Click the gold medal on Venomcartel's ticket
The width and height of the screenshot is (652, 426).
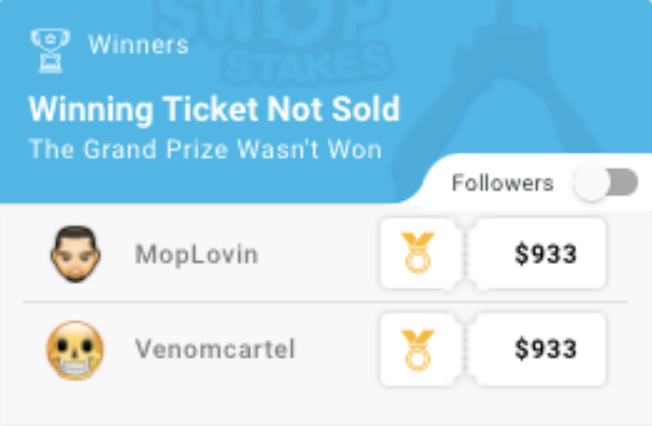pyautogui.click(x=418, y=349)
